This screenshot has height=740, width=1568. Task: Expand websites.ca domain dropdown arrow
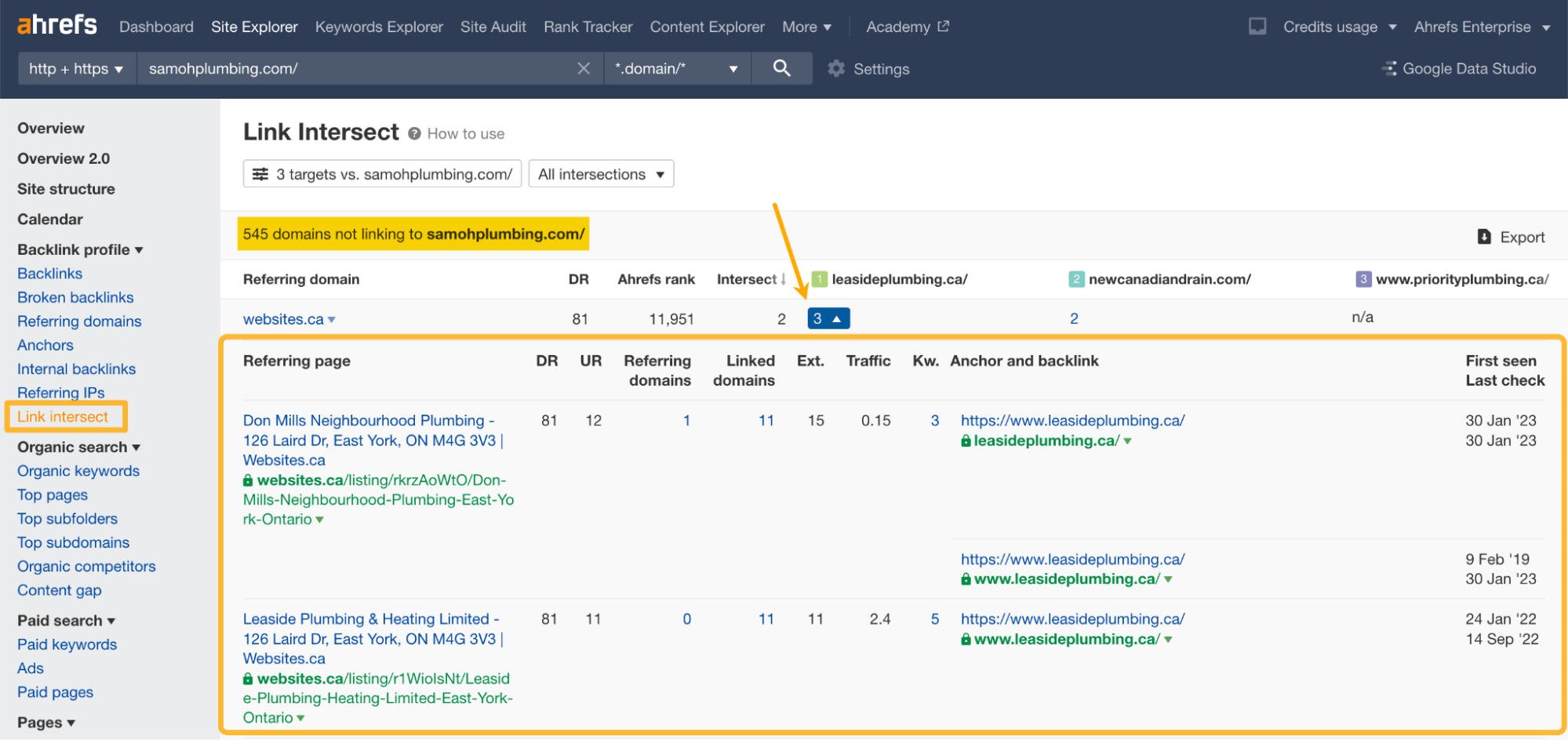(332, 320)
